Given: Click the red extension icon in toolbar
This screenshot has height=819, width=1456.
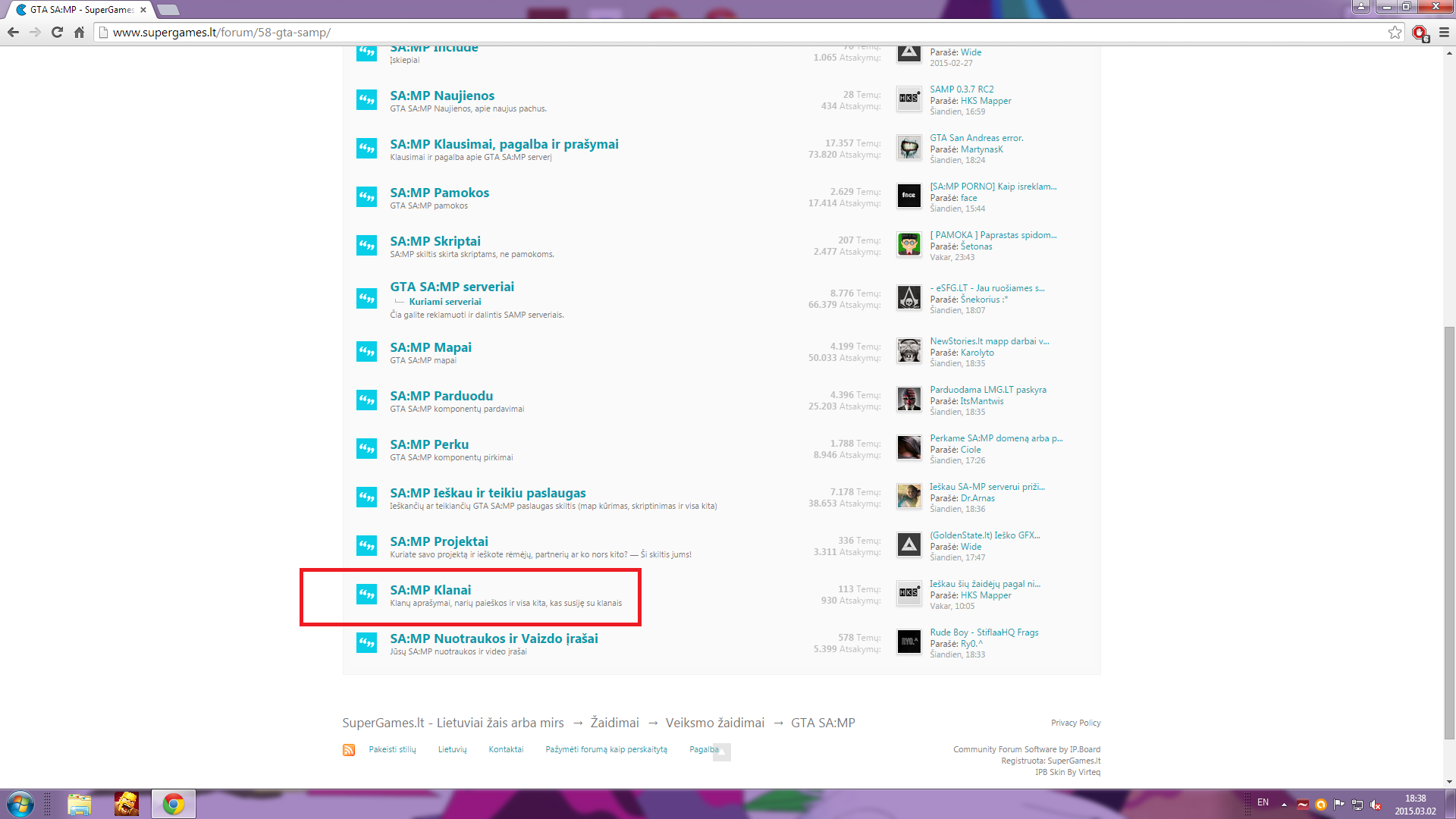Looking at the screenshot, I should [1420, 33].
